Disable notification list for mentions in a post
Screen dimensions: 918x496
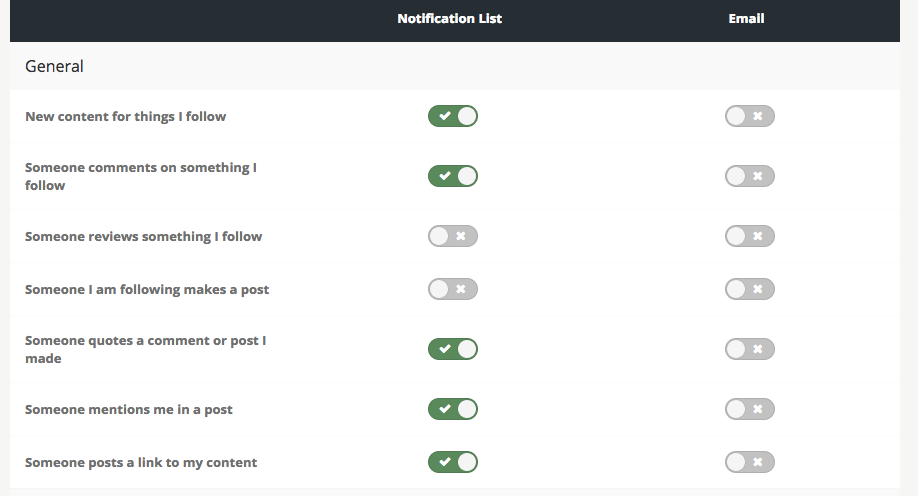point(452,409)
